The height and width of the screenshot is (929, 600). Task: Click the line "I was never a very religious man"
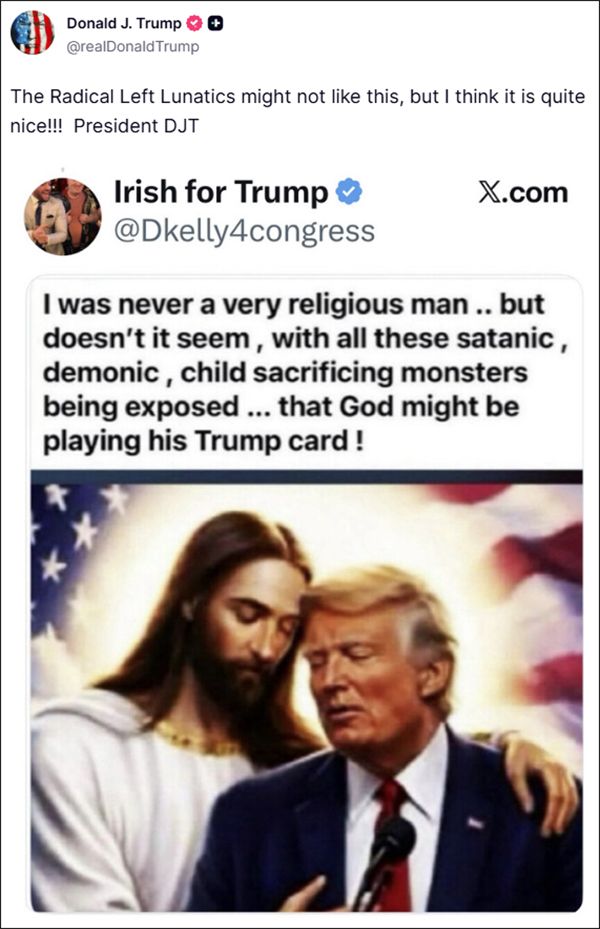pyautogui.click(x=255, y=305)
